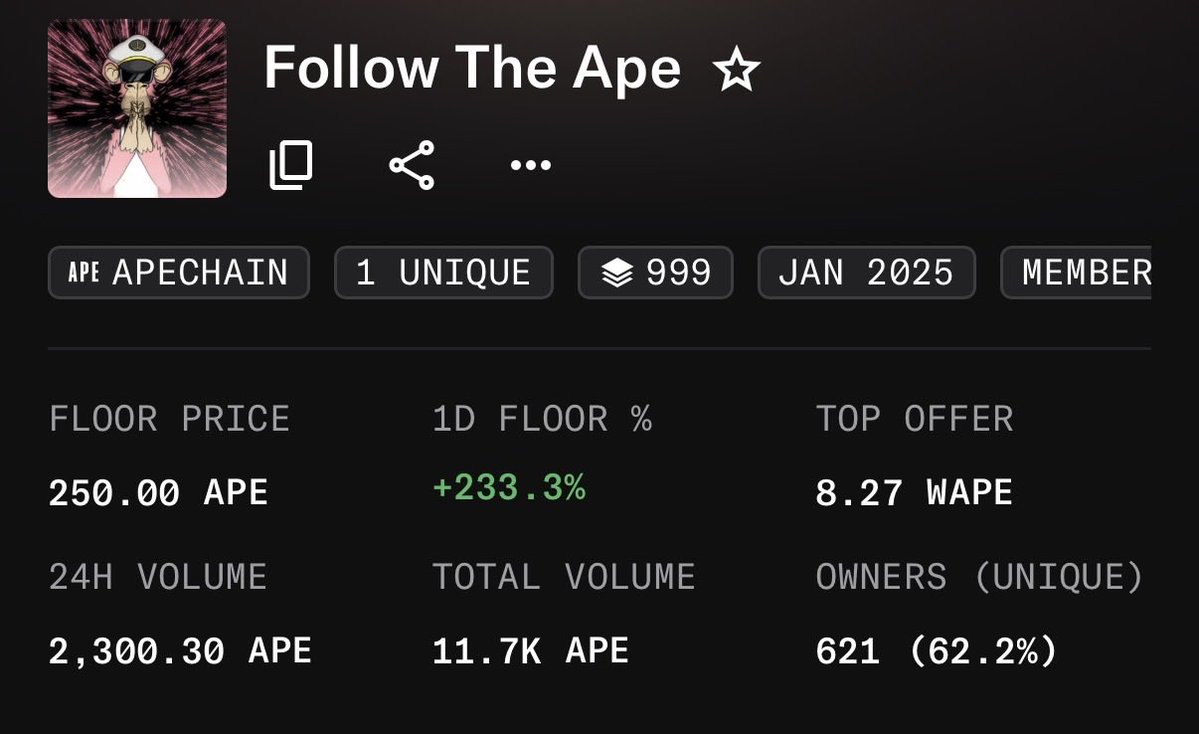Star the Follow The Ape collection
The height and width of the screenshot is (734, 1199).
point(737,71)
